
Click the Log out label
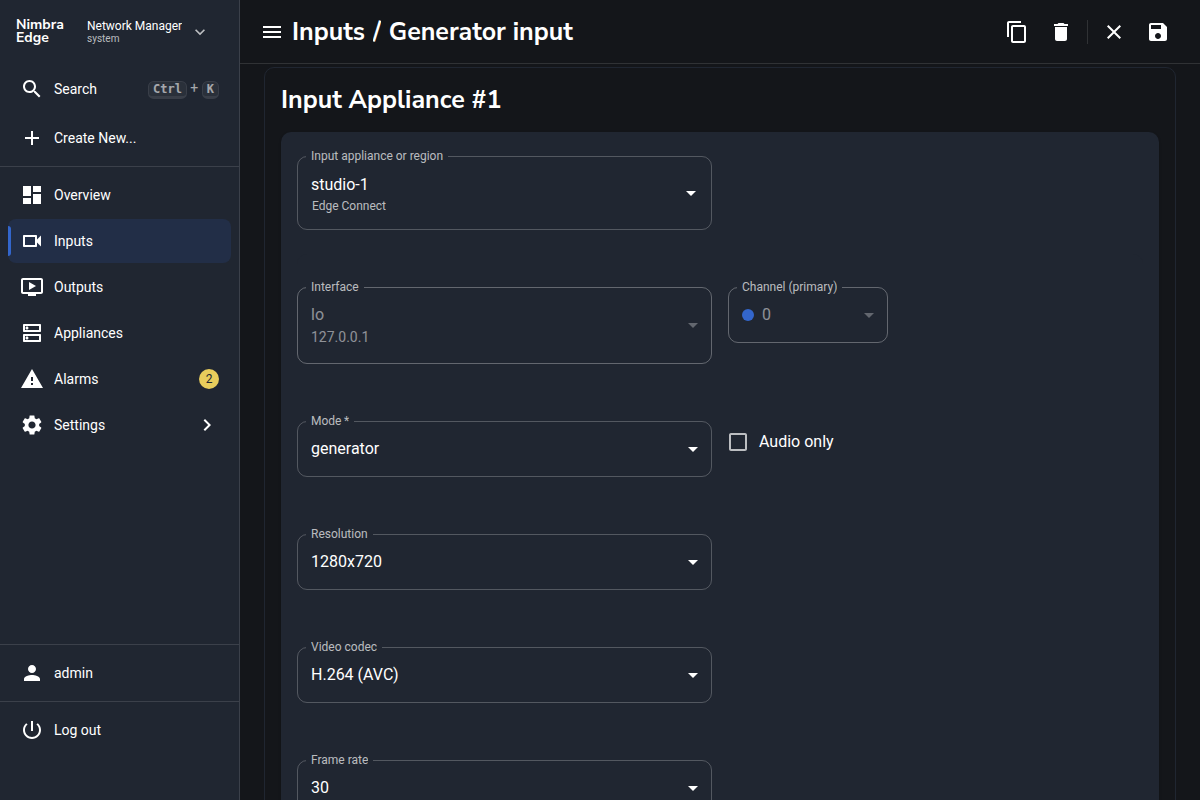[77, 730]
